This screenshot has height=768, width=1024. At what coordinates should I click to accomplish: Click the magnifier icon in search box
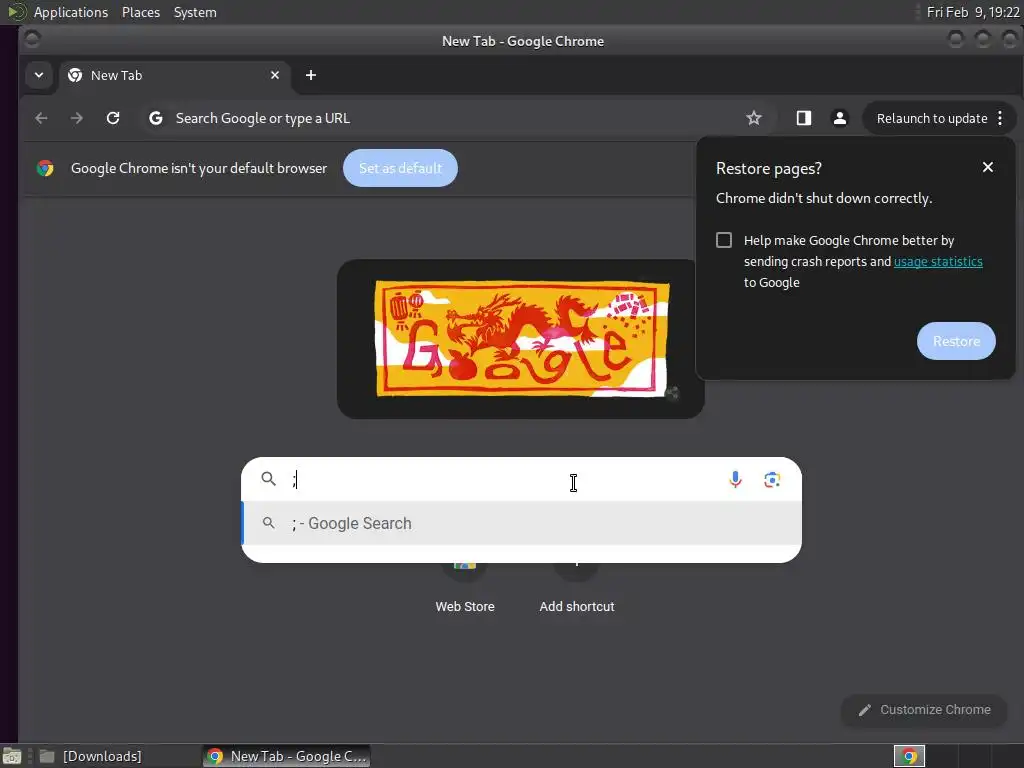[268, 479]
